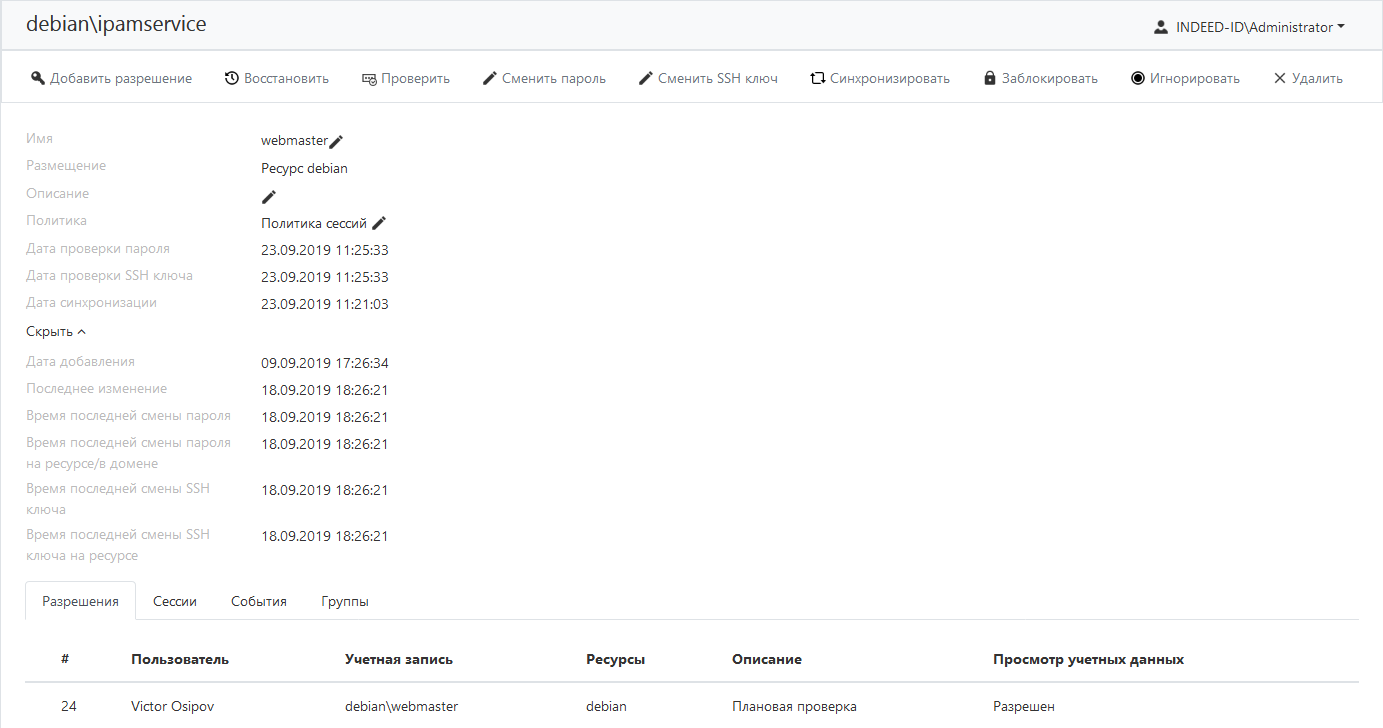Click the key icon for Добавить разрешение
Screen dimensions: 1383x728
[x=38, y=78]
